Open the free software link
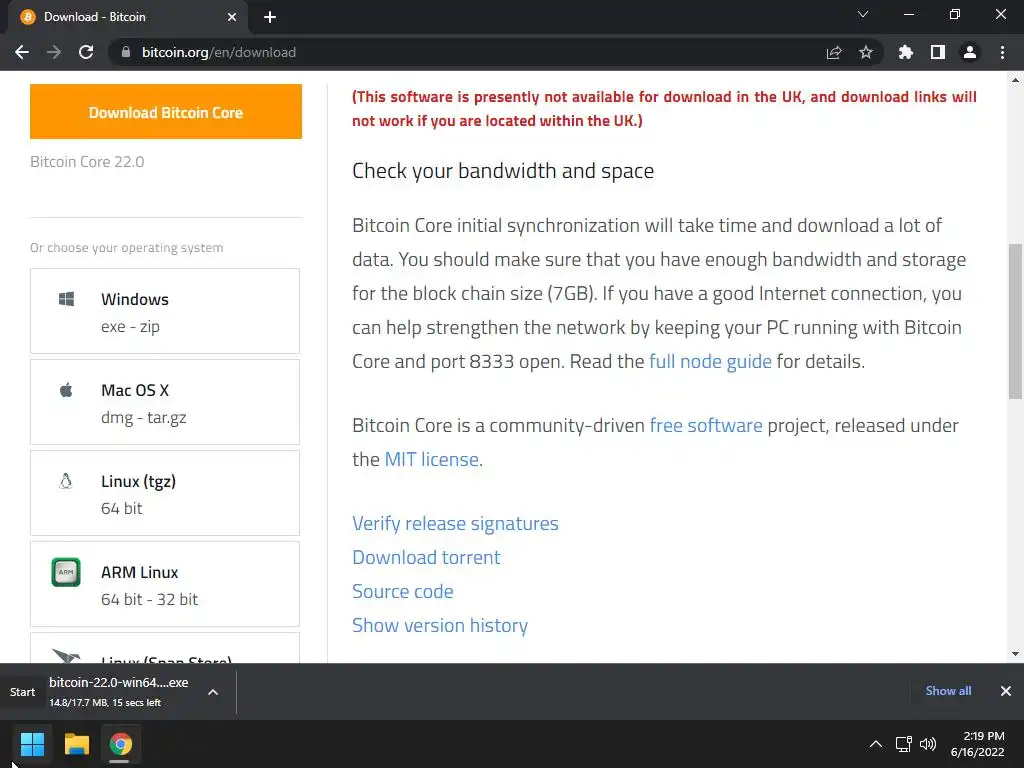The width and height of the screenshot is (1024, 768). (706, 425)
